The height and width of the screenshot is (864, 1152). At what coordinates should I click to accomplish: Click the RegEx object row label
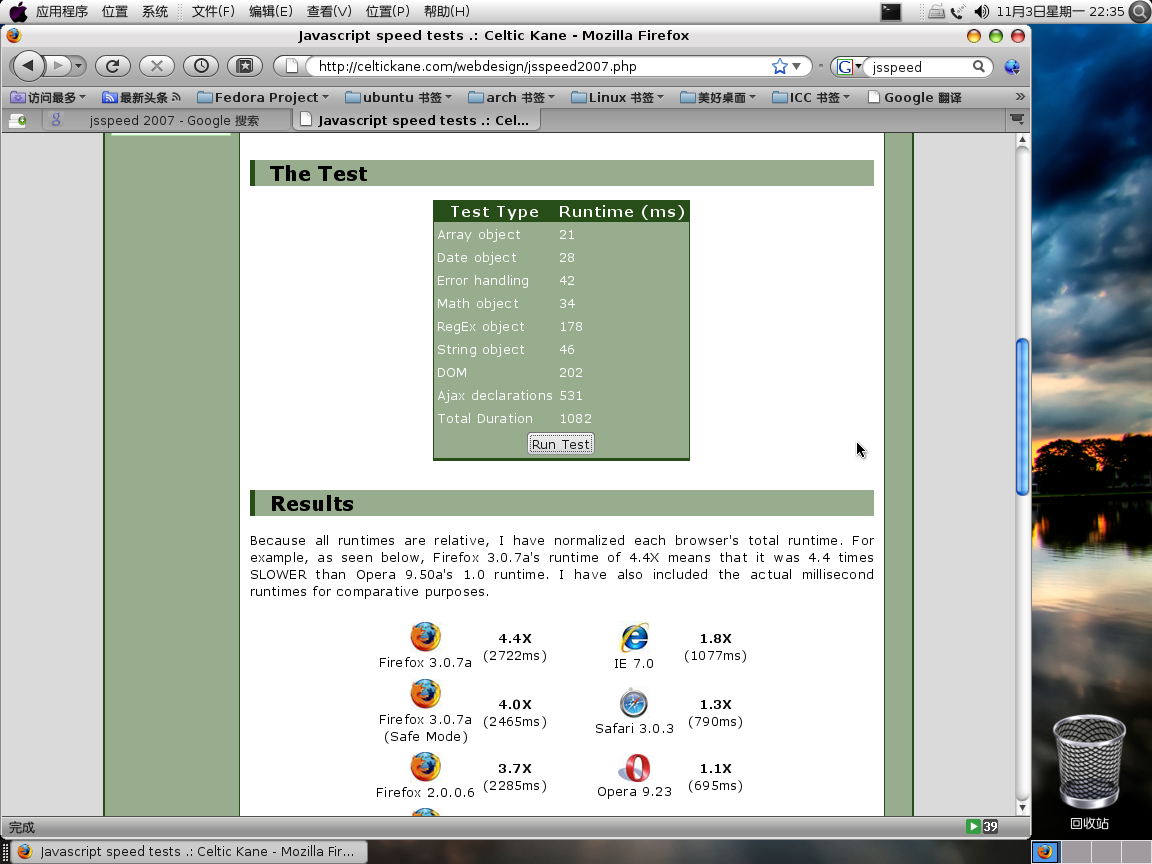480,326
